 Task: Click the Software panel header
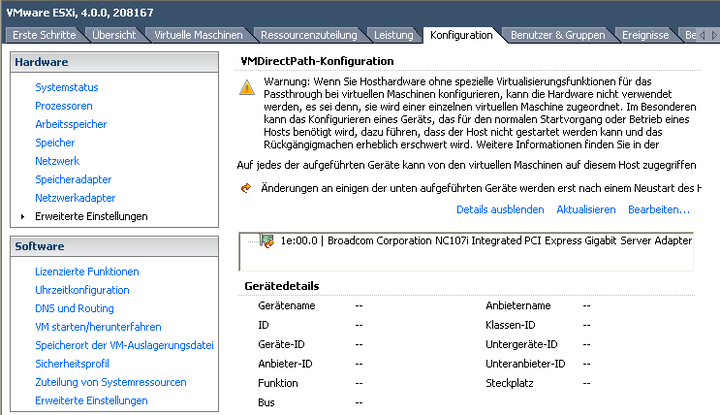(x=114, y=246)
